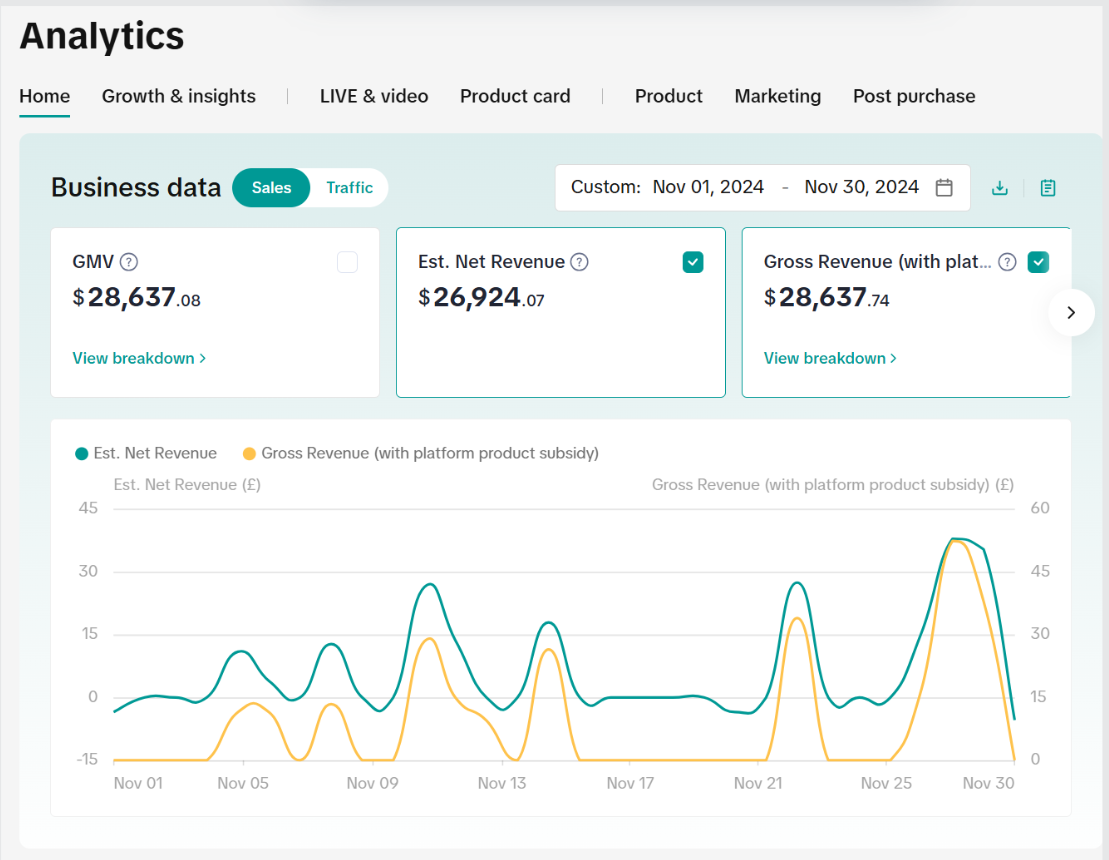Screen dimensions: 1109x860
Task: Expand GMV View breakdown
Action: click(139, 358)
